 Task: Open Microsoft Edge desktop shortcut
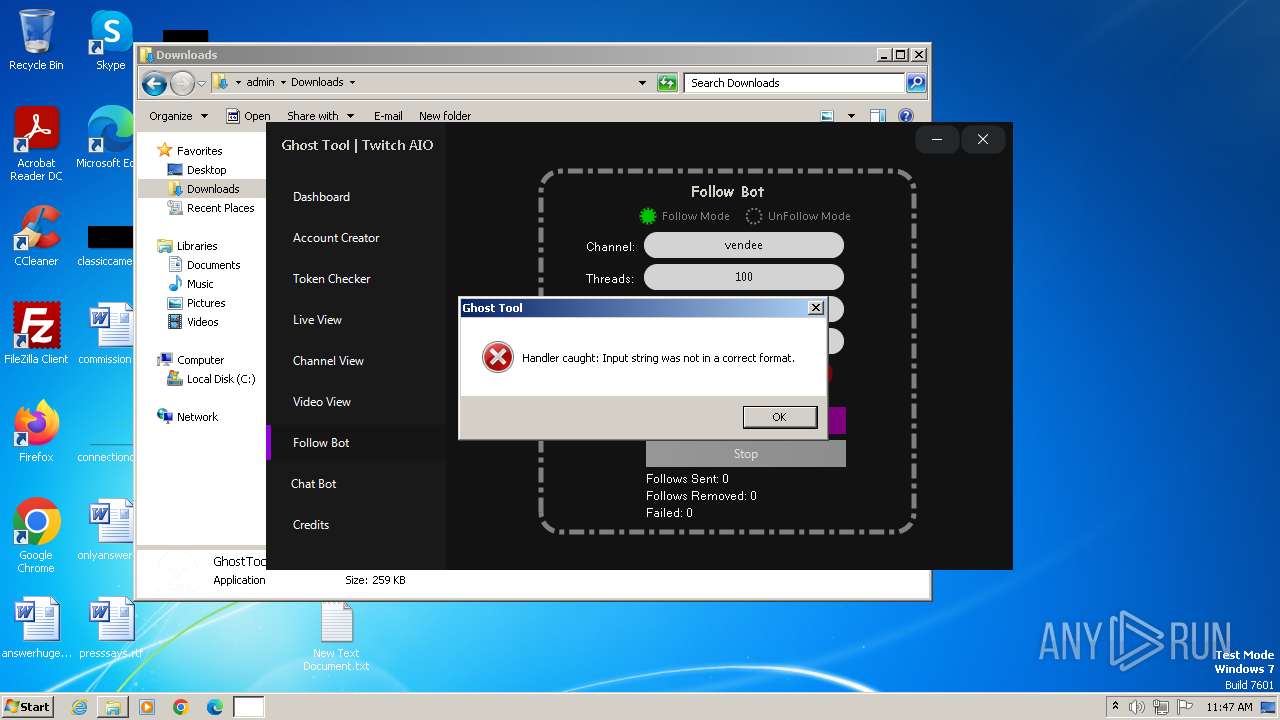coord(108,138)
